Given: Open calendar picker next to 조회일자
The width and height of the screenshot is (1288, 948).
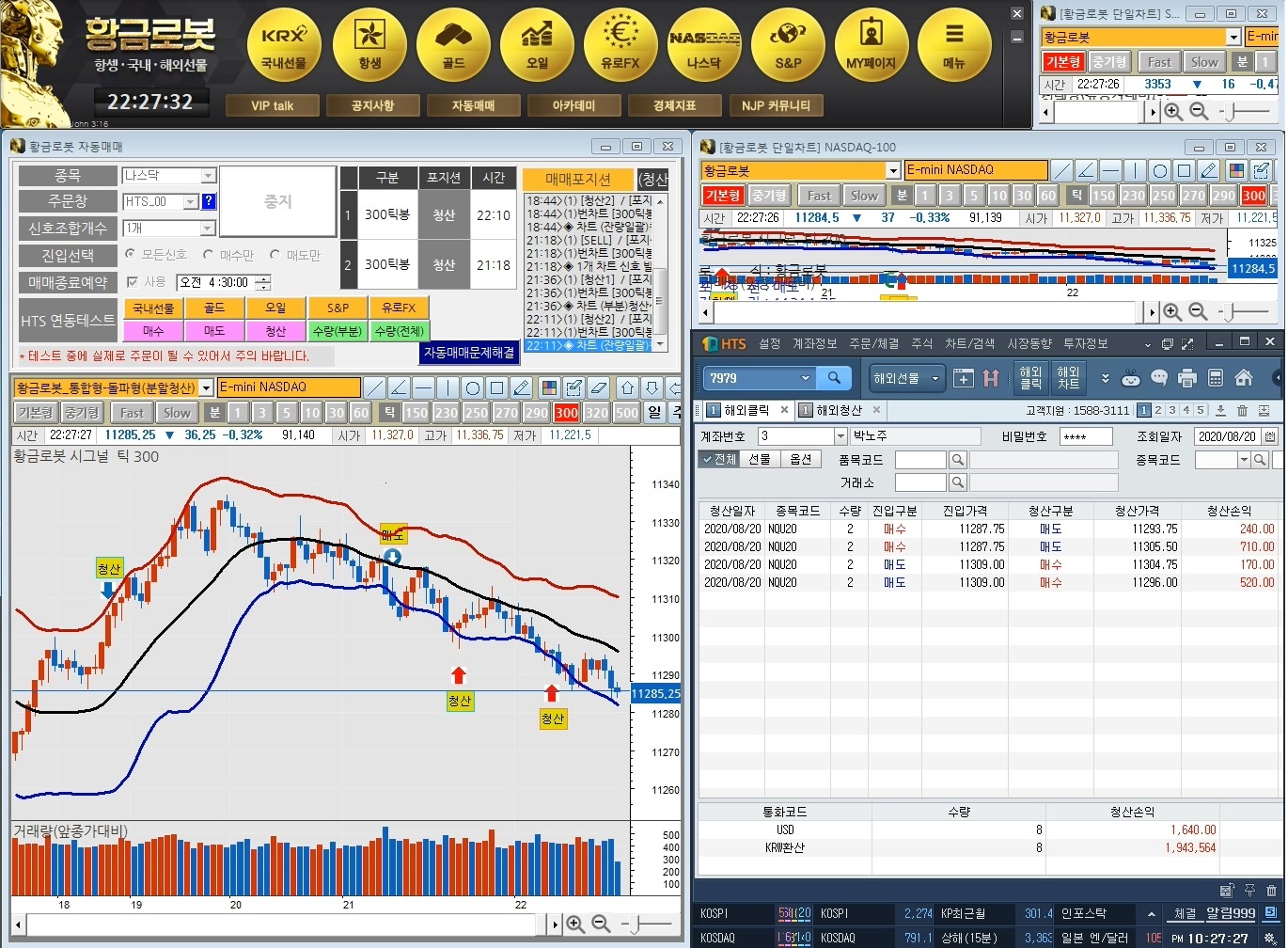Looking at the screenshot, I should tap(1270, 436).
